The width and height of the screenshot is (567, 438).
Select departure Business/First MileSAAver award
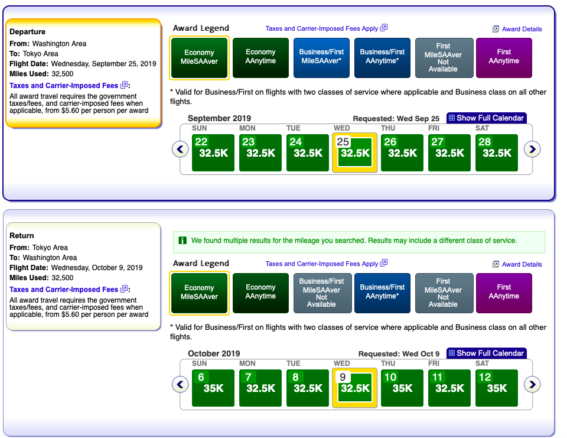pyautogui.click(x=321, y=58)
